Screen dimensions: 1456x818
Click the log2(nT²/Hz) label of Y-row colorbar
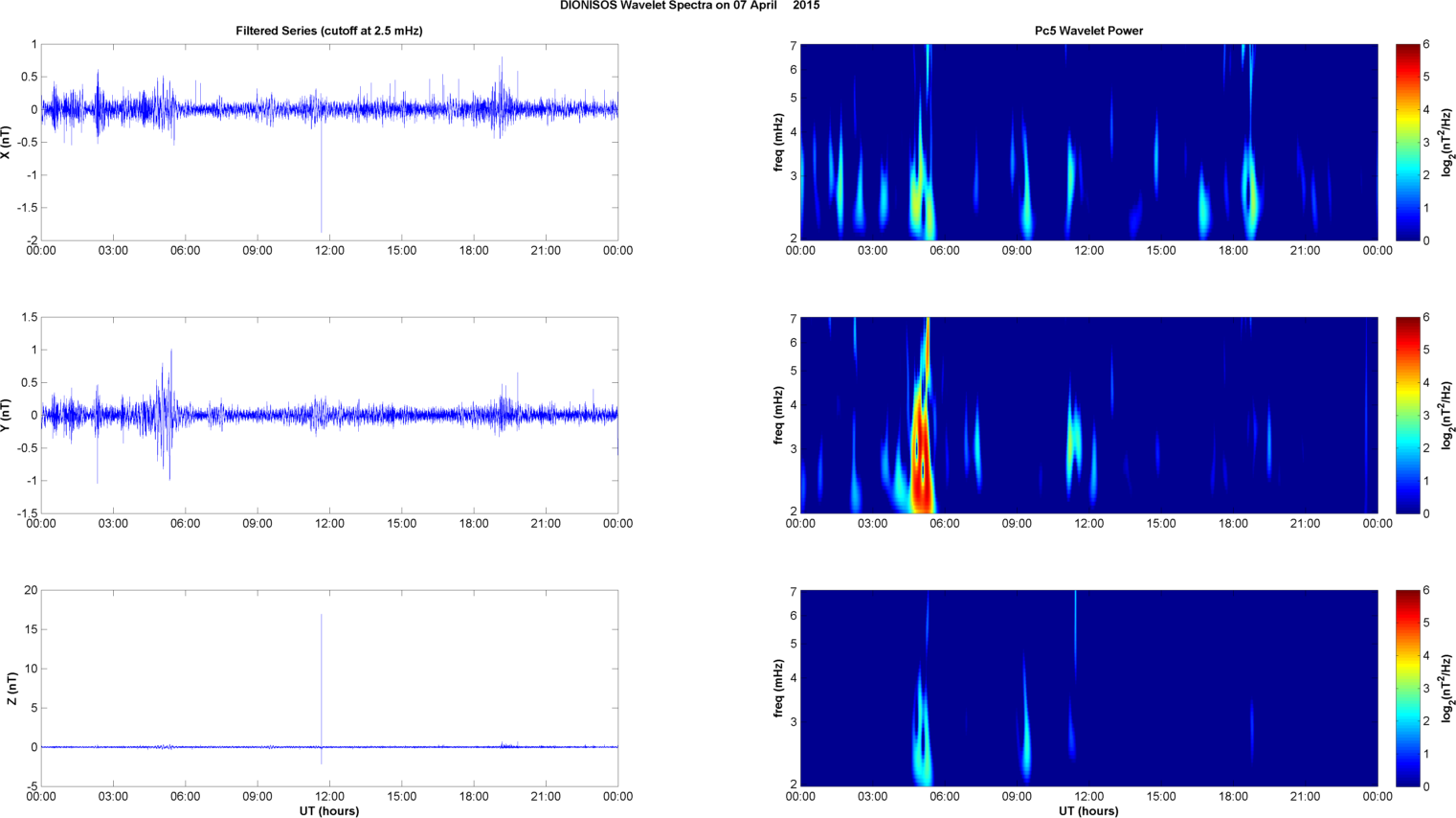coord(1447,415)
